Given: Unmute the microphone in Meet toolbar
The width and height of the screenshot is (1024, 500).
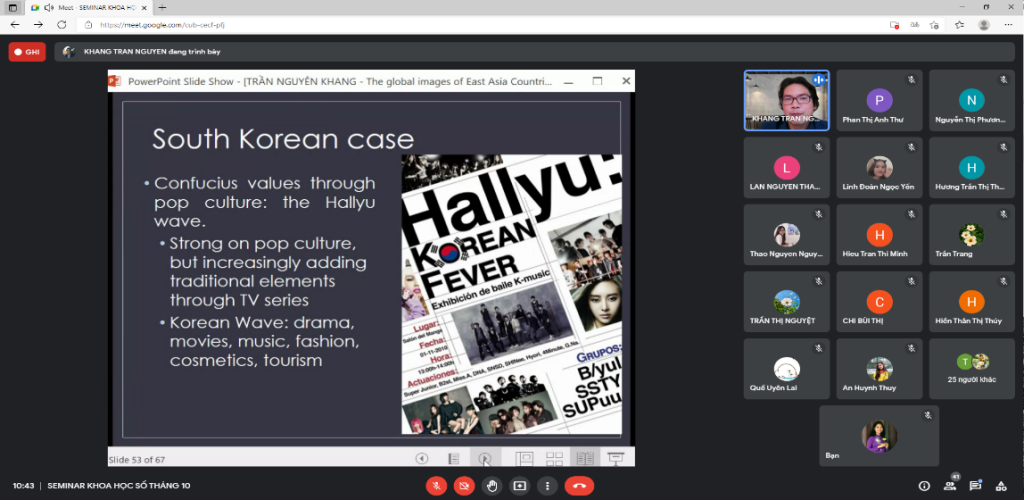Looking at the screenshot, I should click(x=436, y=486).
